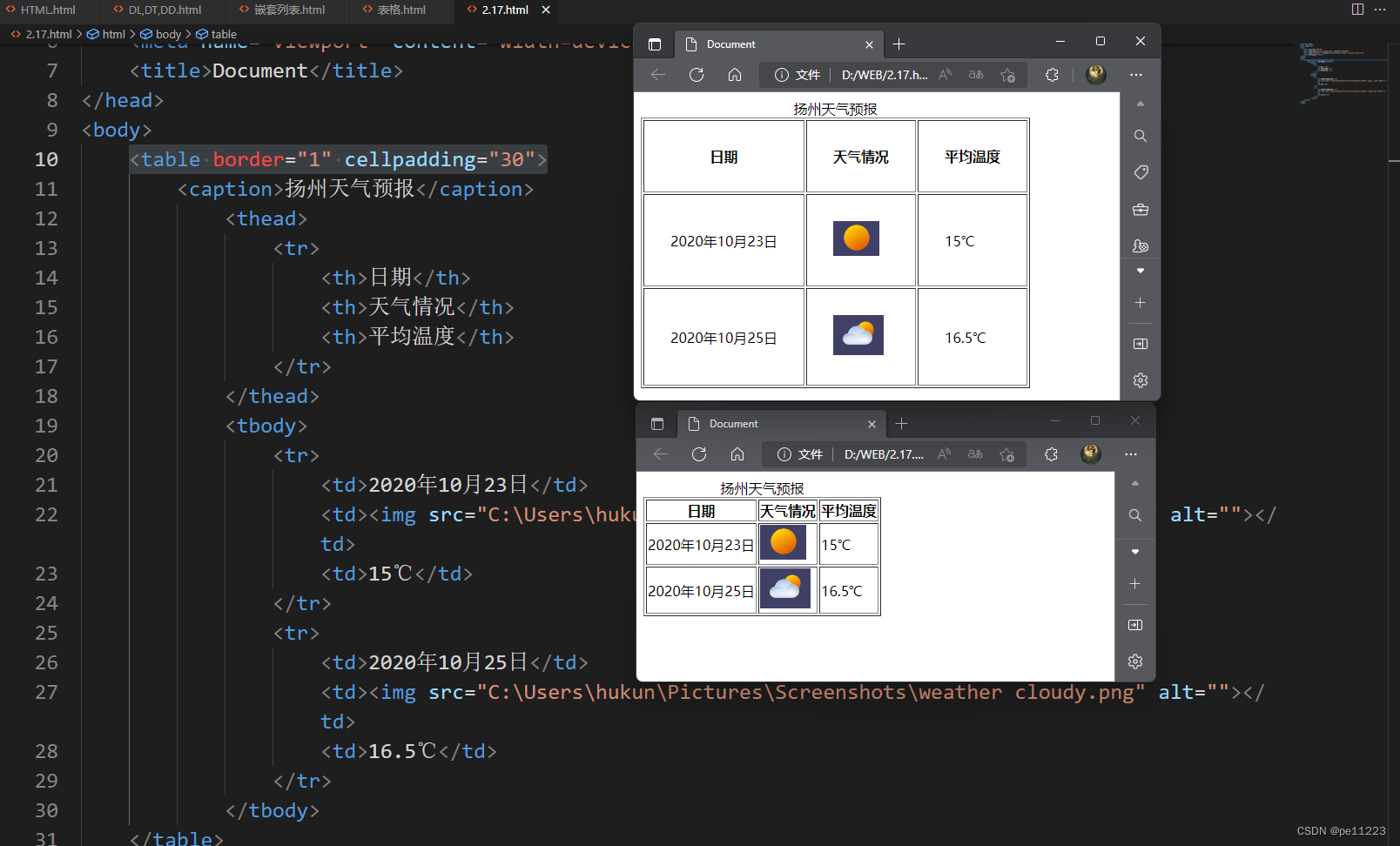The height and width of the screenshot is (846, 1400).
Task: Refresh page in lower browser window
Action: coord(699,454)
